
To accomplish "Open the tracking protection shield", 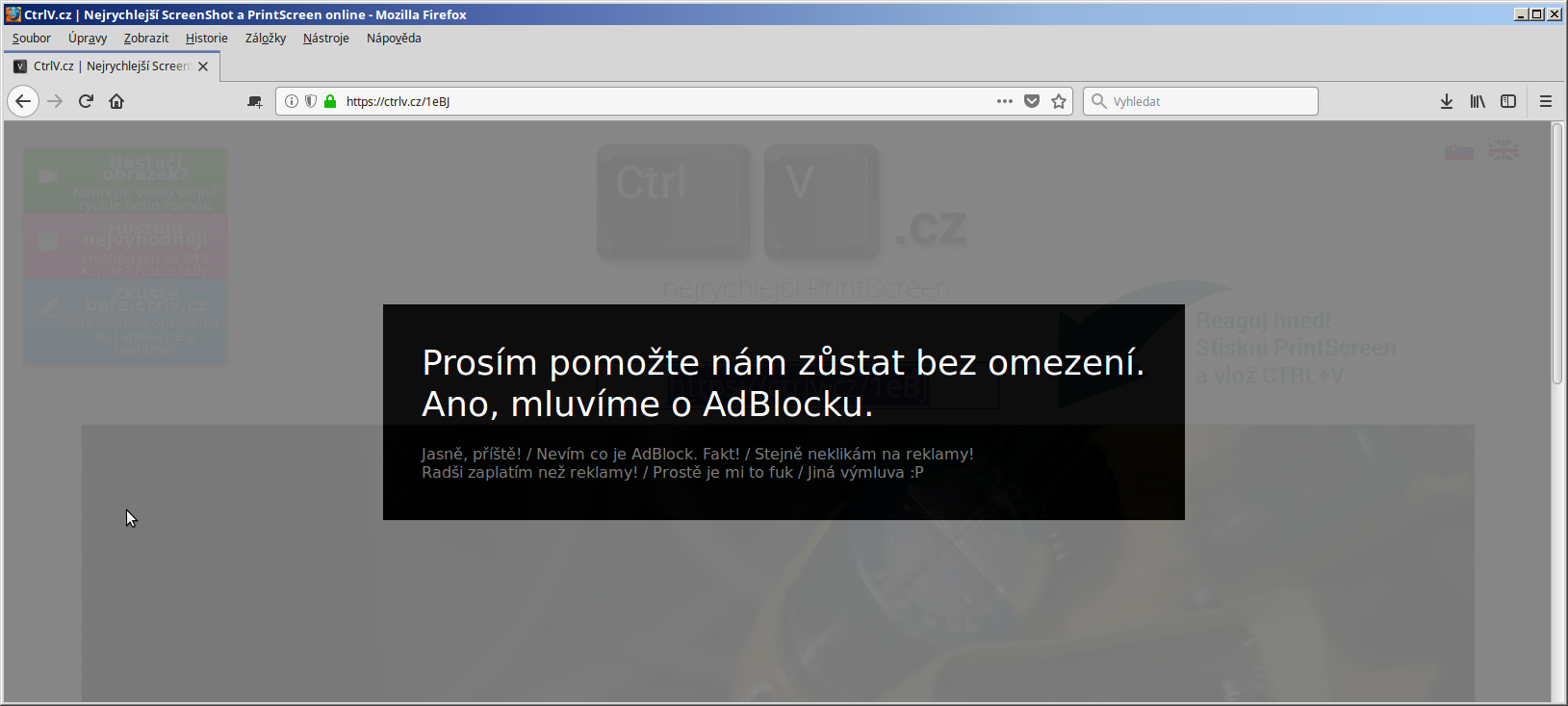I will (311, 101).
